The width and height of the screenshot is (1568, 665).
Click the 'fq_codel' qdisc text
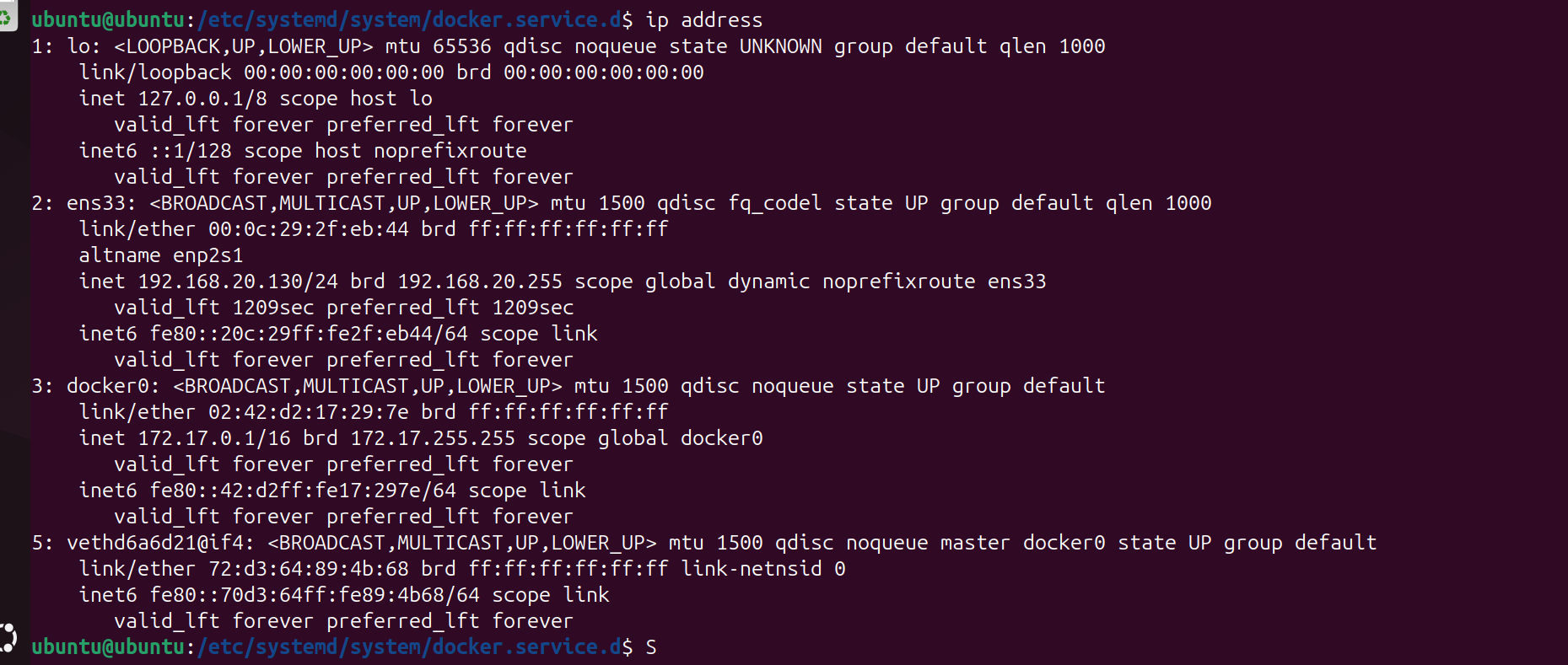[x=775, y=203]
